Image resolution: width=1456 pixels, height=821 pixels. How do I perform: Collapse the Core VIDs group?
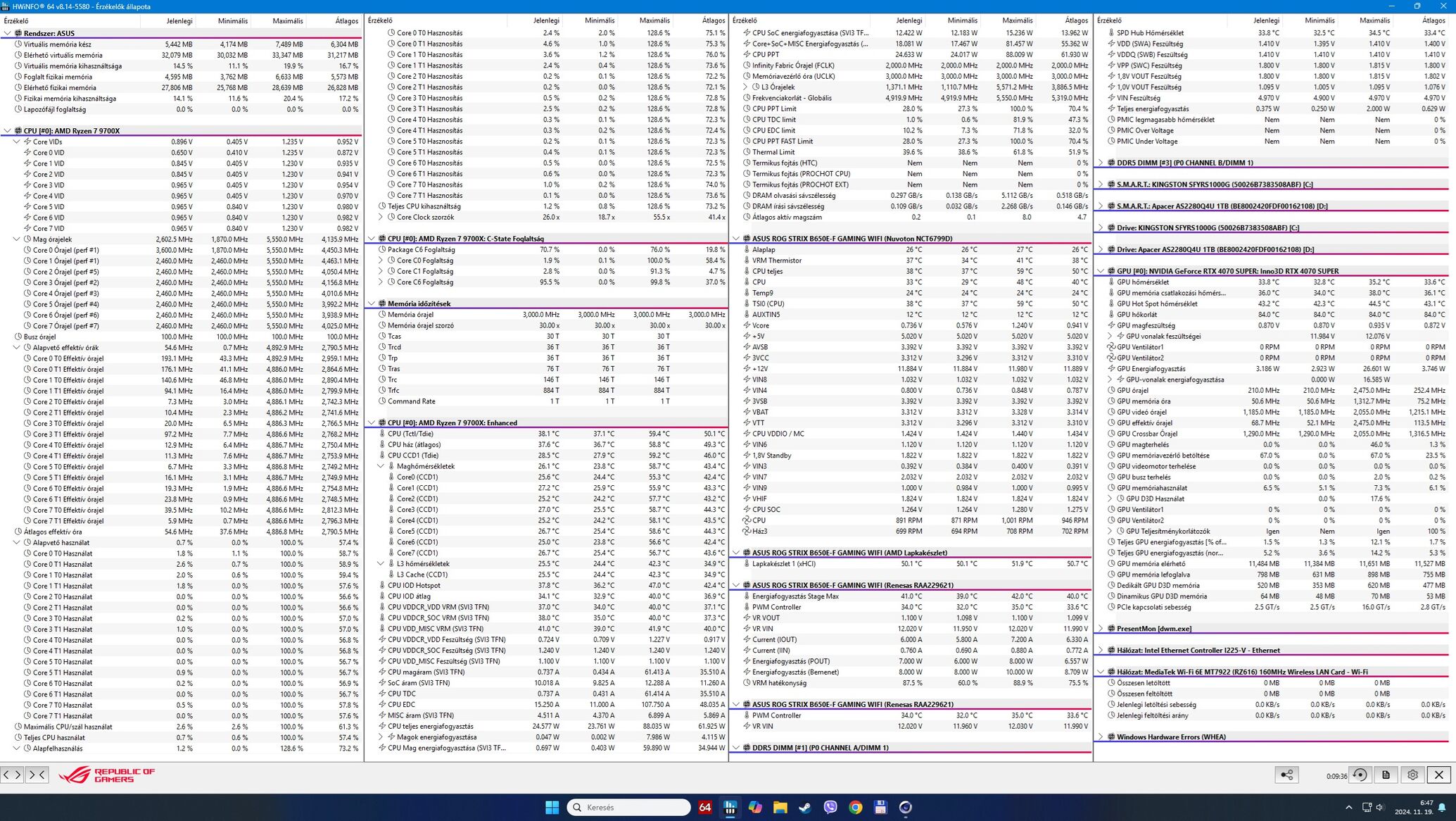click(17, 142)
